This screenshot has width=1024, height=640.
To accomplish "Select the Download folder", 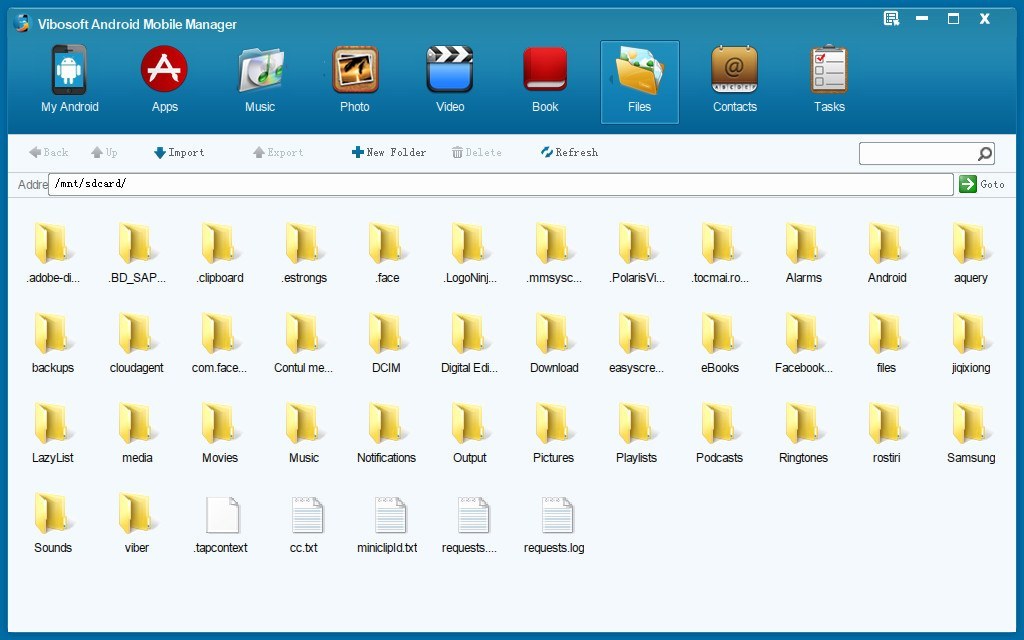I will coord(554,344).
